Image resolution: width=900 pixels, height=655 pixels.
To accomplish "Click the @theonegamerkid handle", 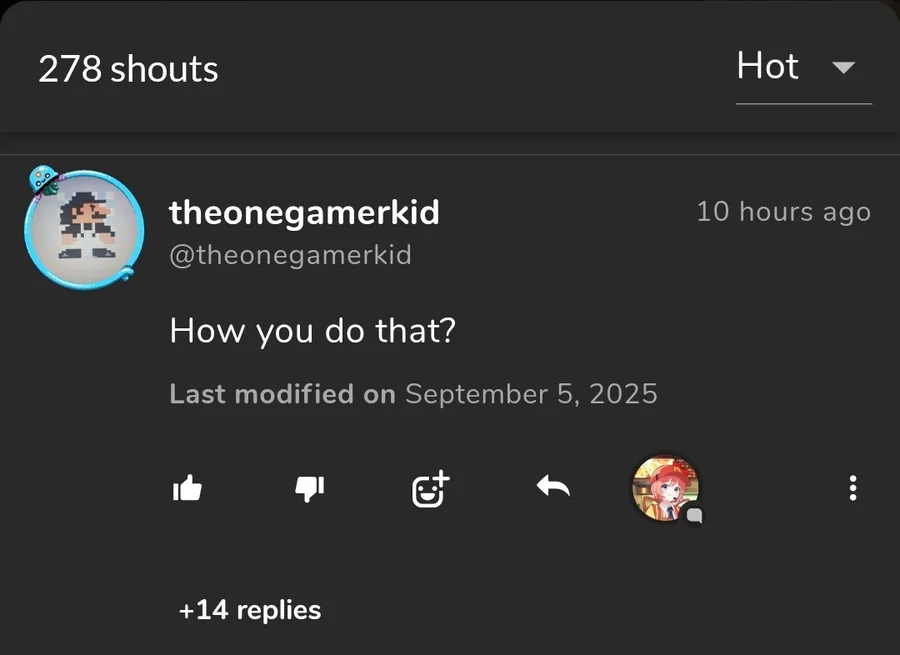I will click(x=290, y=254).
